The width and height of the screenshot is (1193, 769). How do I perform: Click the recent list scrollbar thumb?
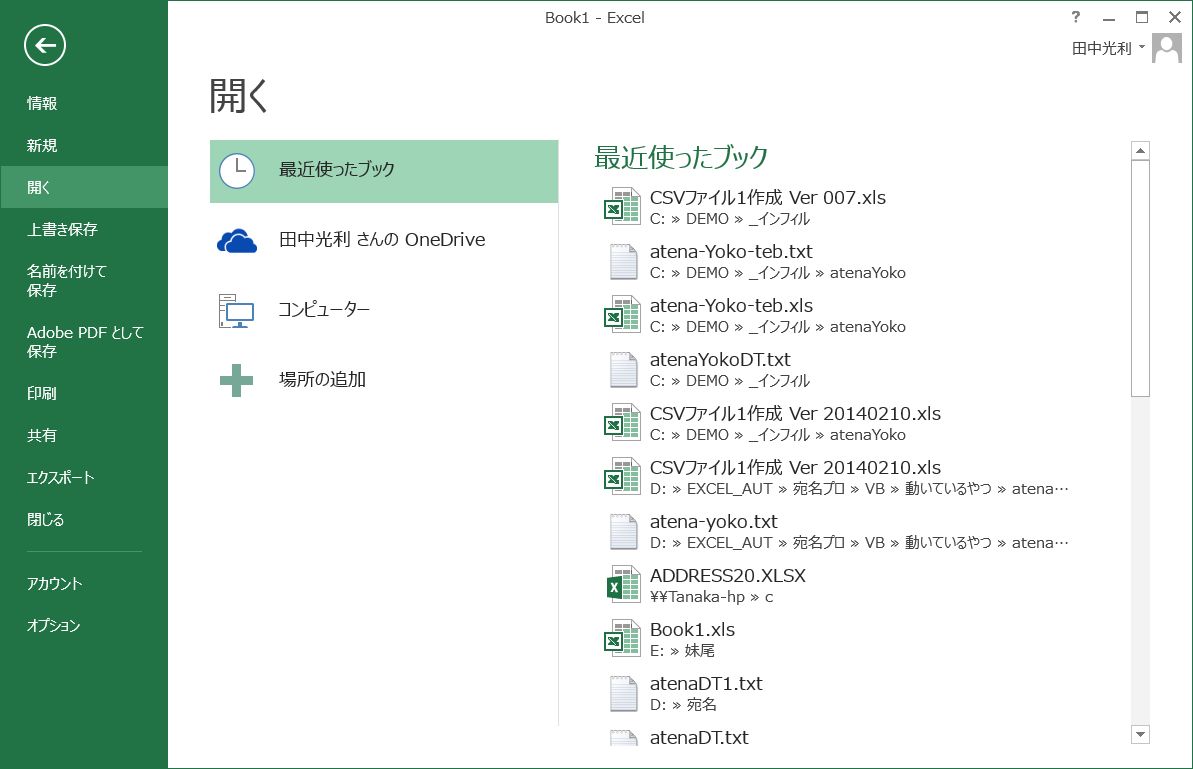pos(1140,278)
